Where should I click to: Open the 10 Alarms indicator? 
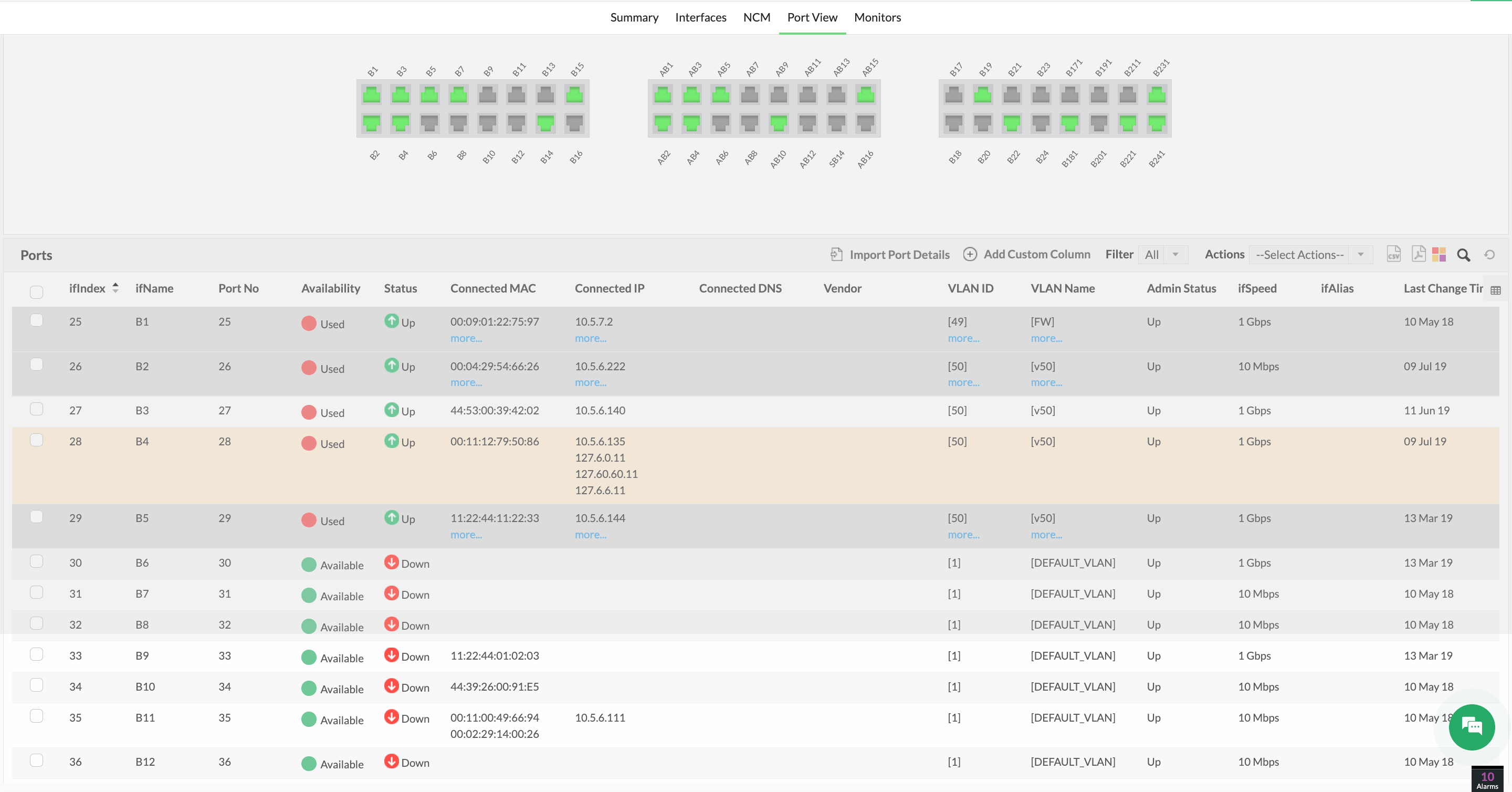[1487, 780]
